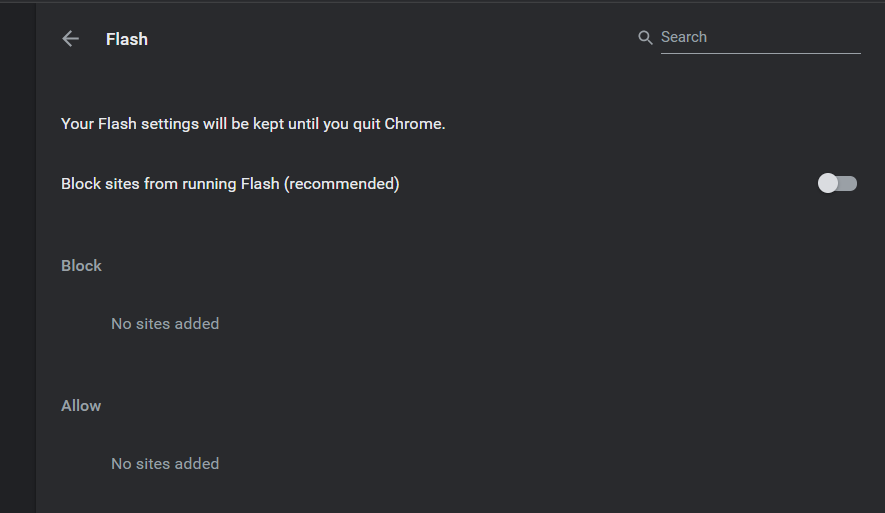885x513 pixels.
Task: Select the Allow section heading
Action: pos(81,406)
